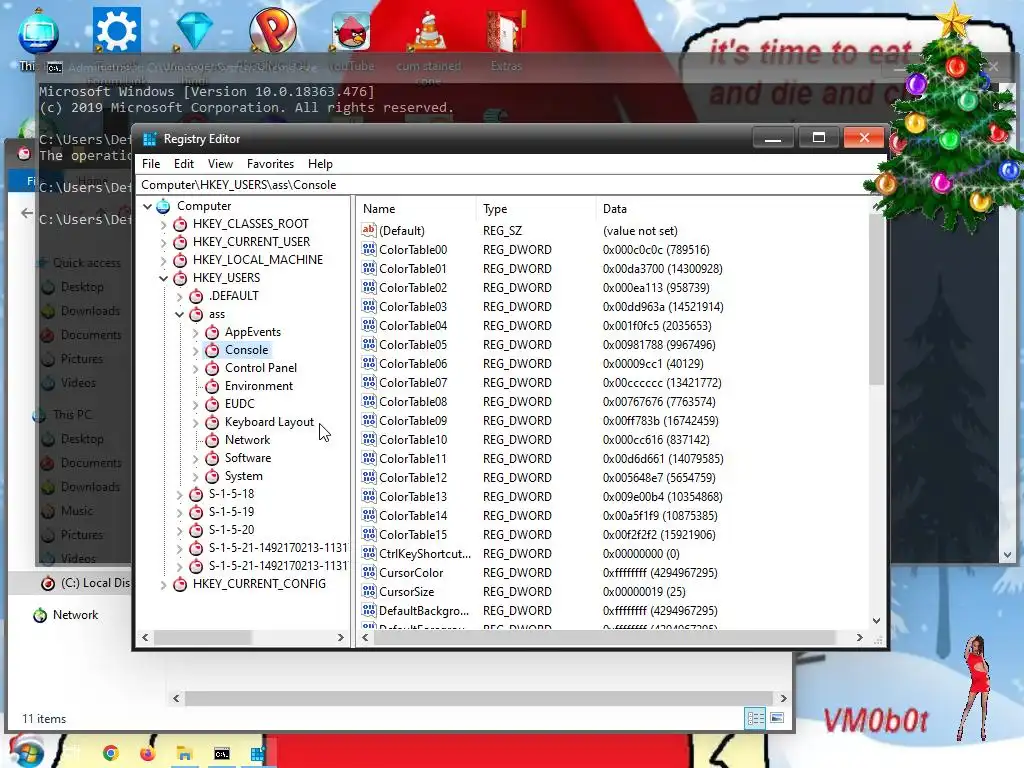
Task: Open Chrome from the taskbar
Action: click(111, 754)
